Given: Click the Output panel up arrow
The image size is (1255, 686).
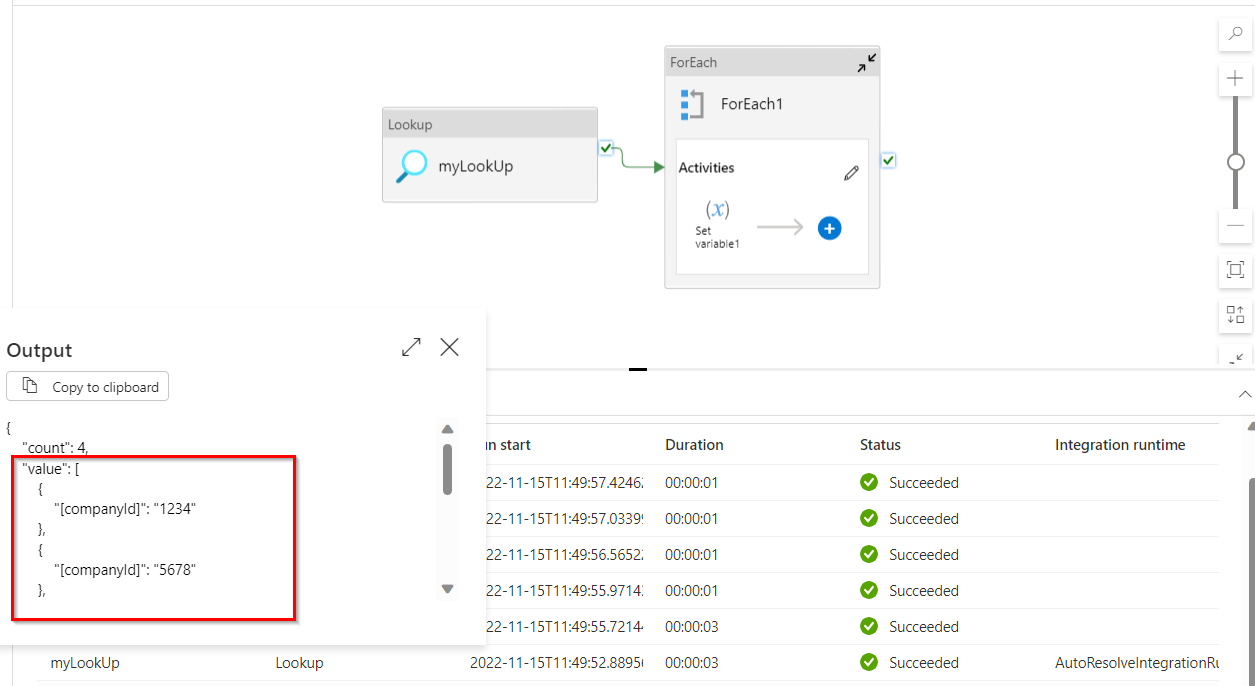Looking at the screenshot, I should coord(448,429).
